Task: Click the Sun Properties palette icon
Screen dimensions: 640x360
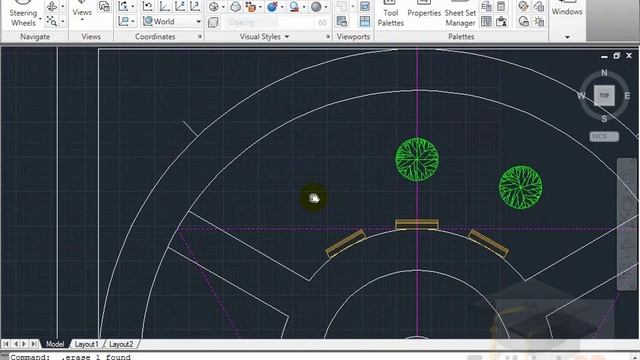Action: 539,21
